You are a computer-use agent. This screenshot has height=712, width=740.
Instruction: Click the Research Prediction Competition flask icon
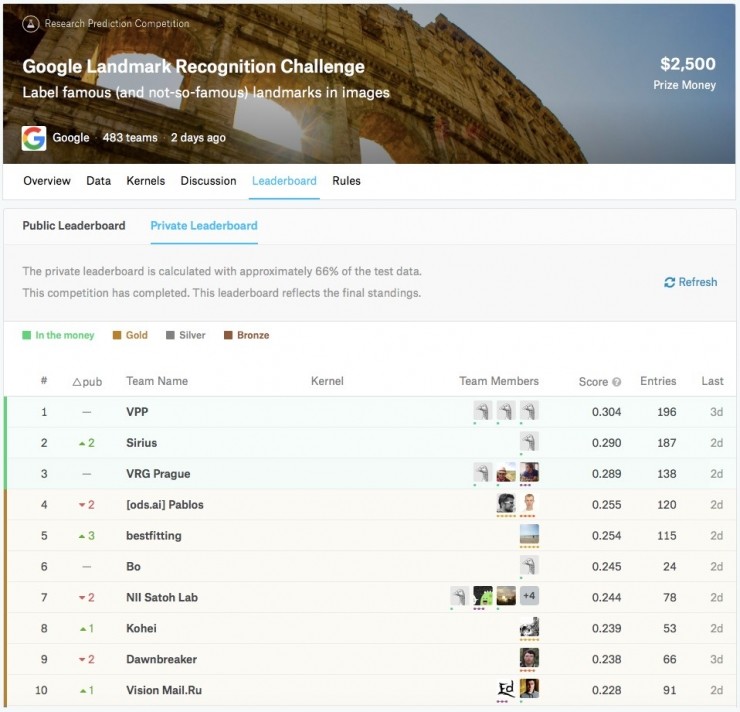(x=31, y=24)
